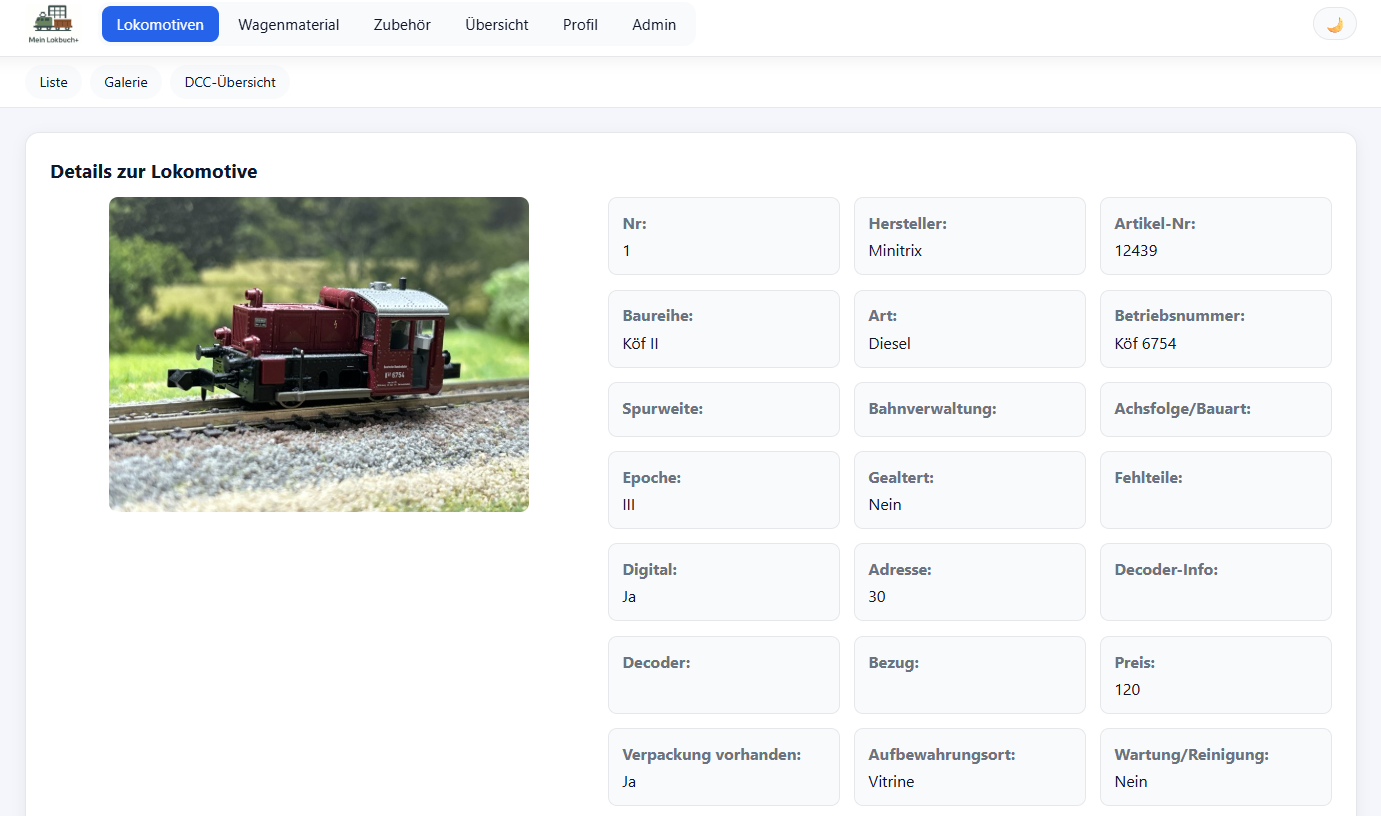The width and height of the screenshot is (1381, 816).
Task: Click the Fehlteile field label
Action: 1148,477
